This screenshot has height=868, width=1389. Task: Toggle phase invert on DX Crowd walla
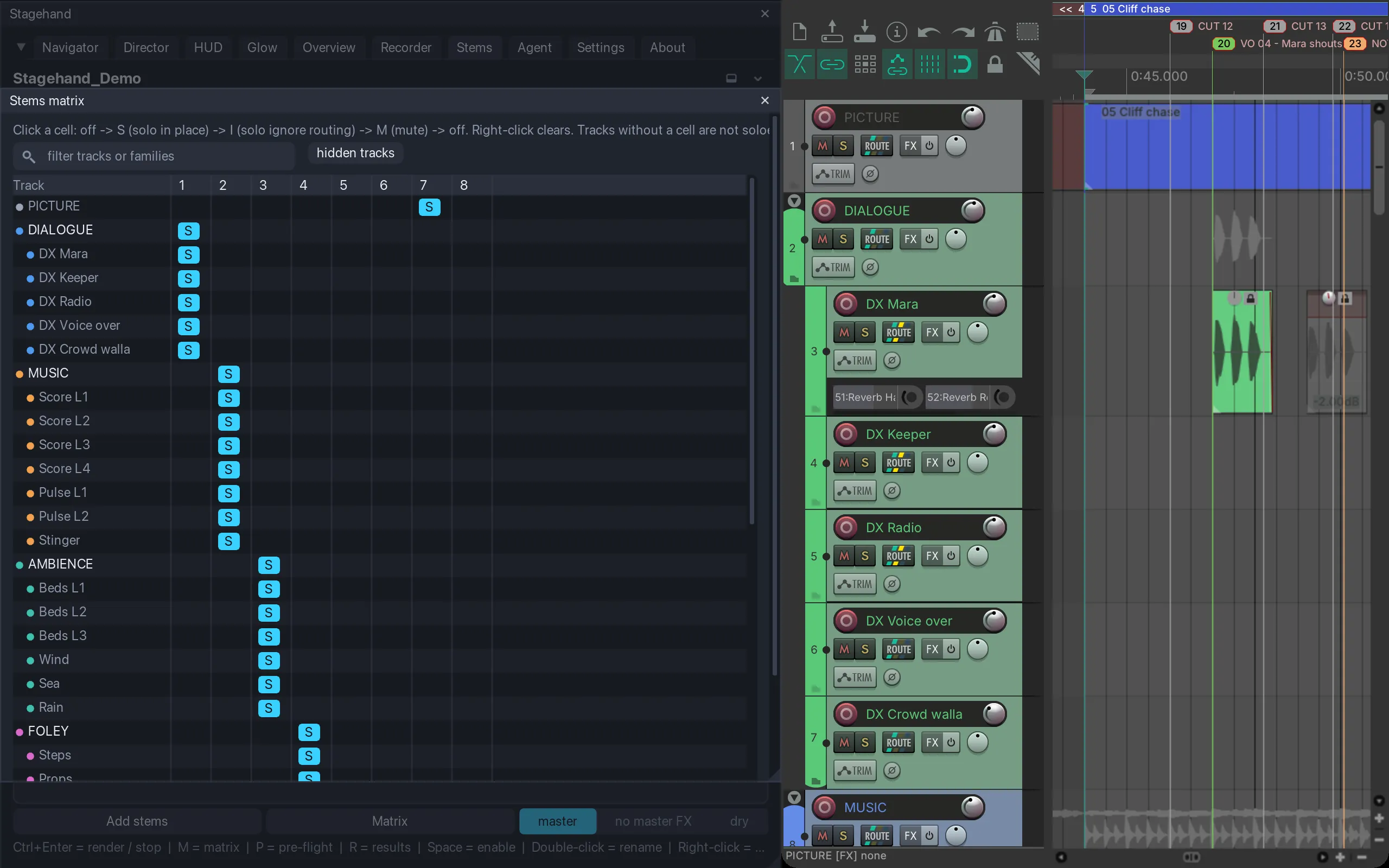[x=891, y=770]
